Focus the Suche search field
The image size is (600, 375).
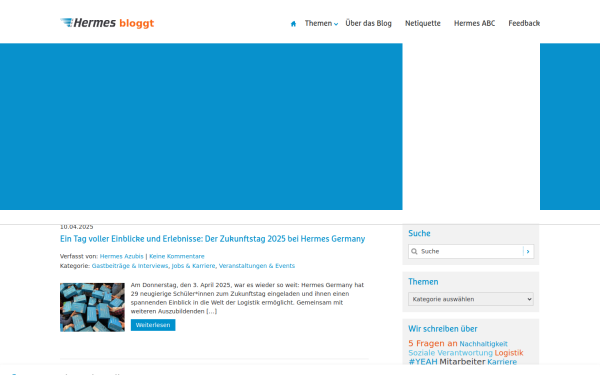(471, 251)
